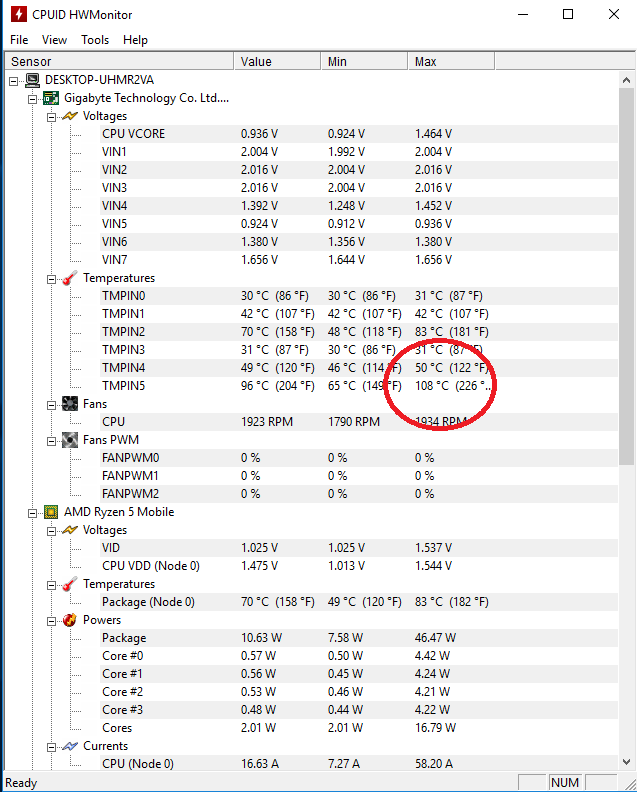Open the Help menu
This screenshot has height=795, width=637.
[x=135, y=40]
